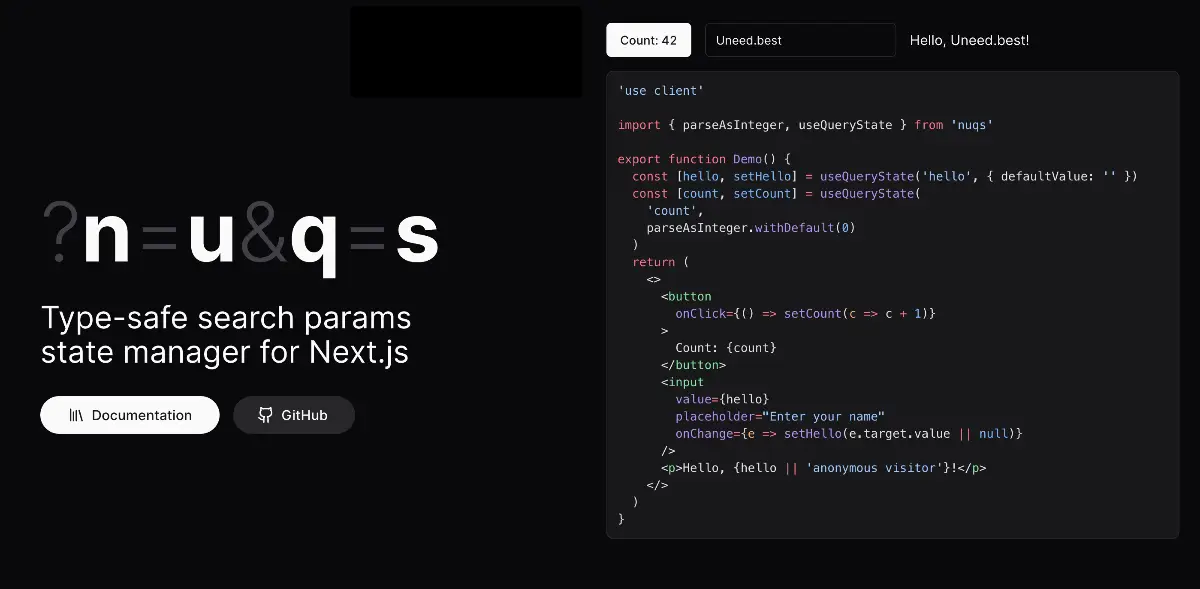1200x589 pixels.
Task: Click the letter "s" in nuqs logo
Action: coord(417,239)
